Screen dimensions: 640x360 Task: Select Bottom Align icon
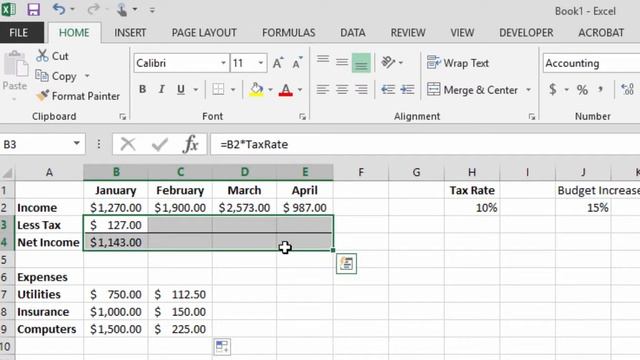click(x=361, y=62)
